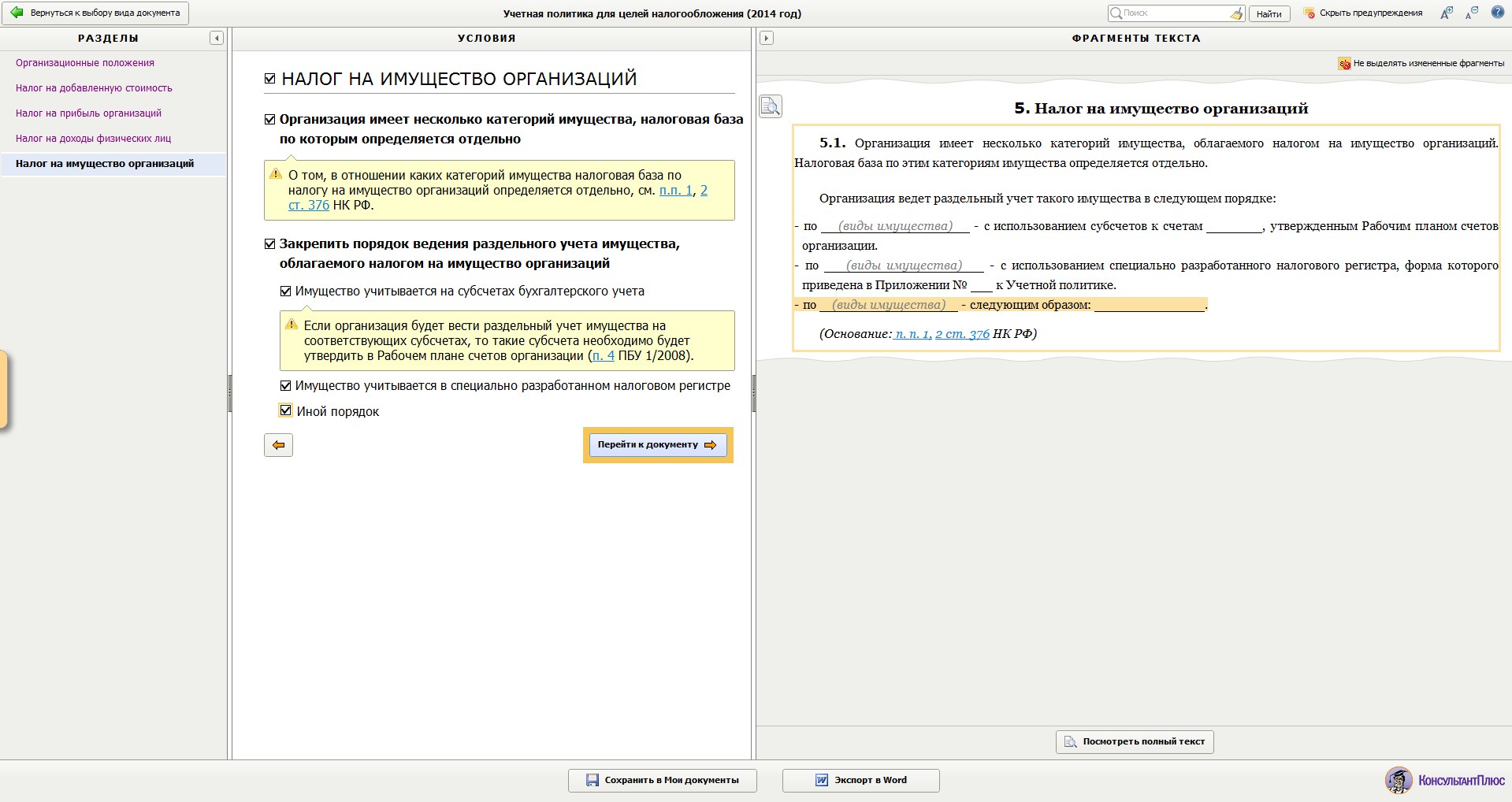1512x802 pixels.
Task: Open the 'ст. 376' link in the warning note
Action: [x=309, y=205]
